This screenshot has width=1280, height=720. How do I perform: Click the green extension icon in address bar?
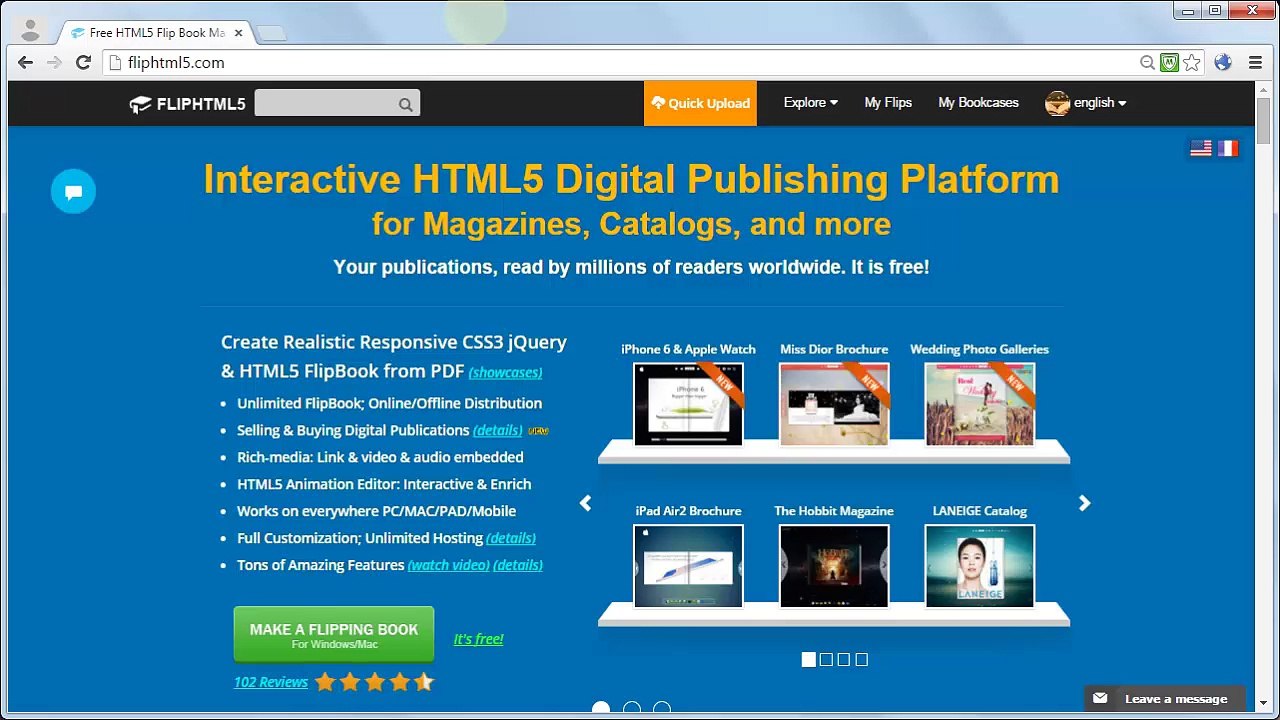click(x=1169, y=62)
